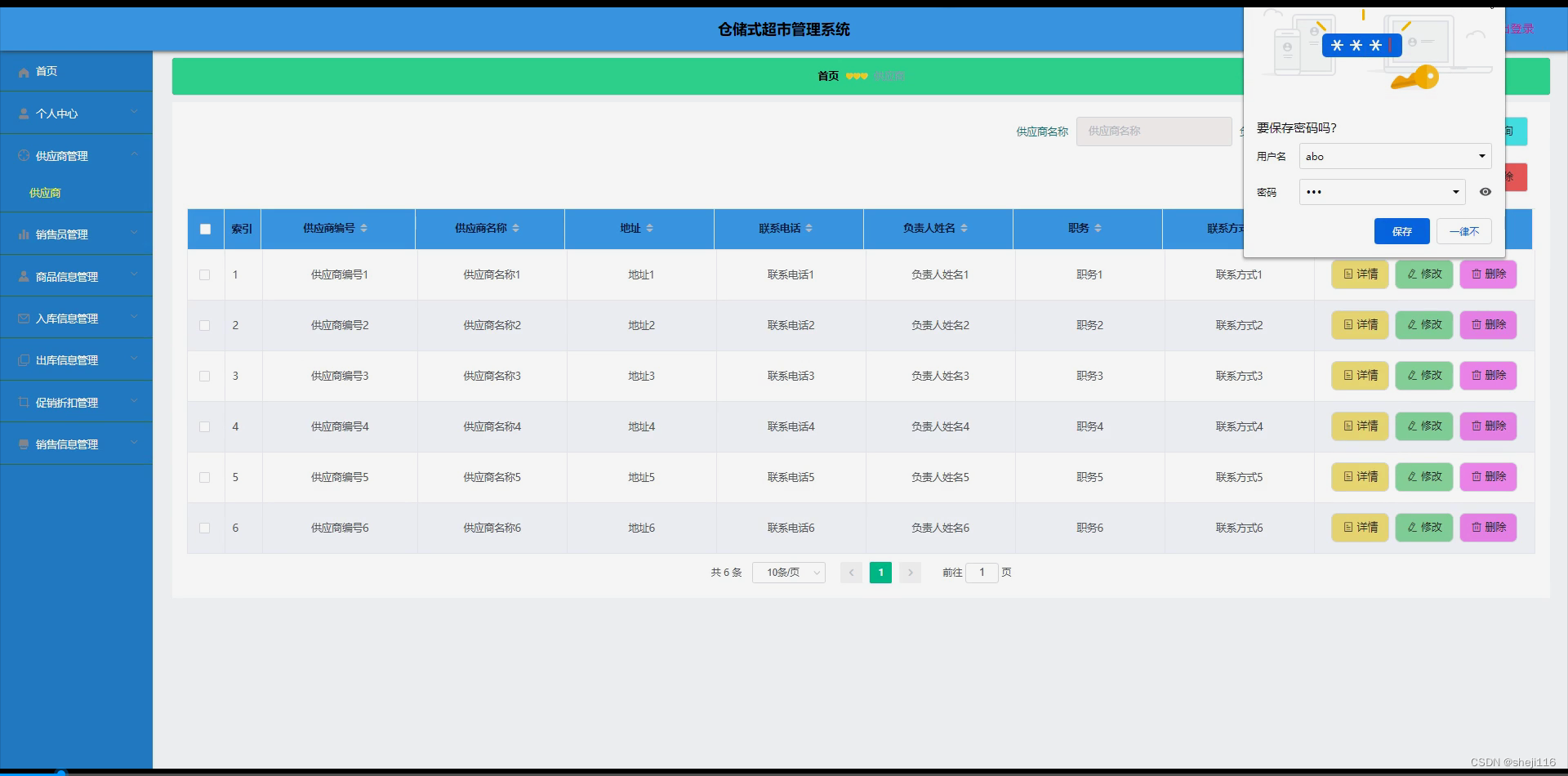This screenshot has width=1568, height=776.
Task: Toggle password visibility eye icon
Action: click(x=1486, y=192)
